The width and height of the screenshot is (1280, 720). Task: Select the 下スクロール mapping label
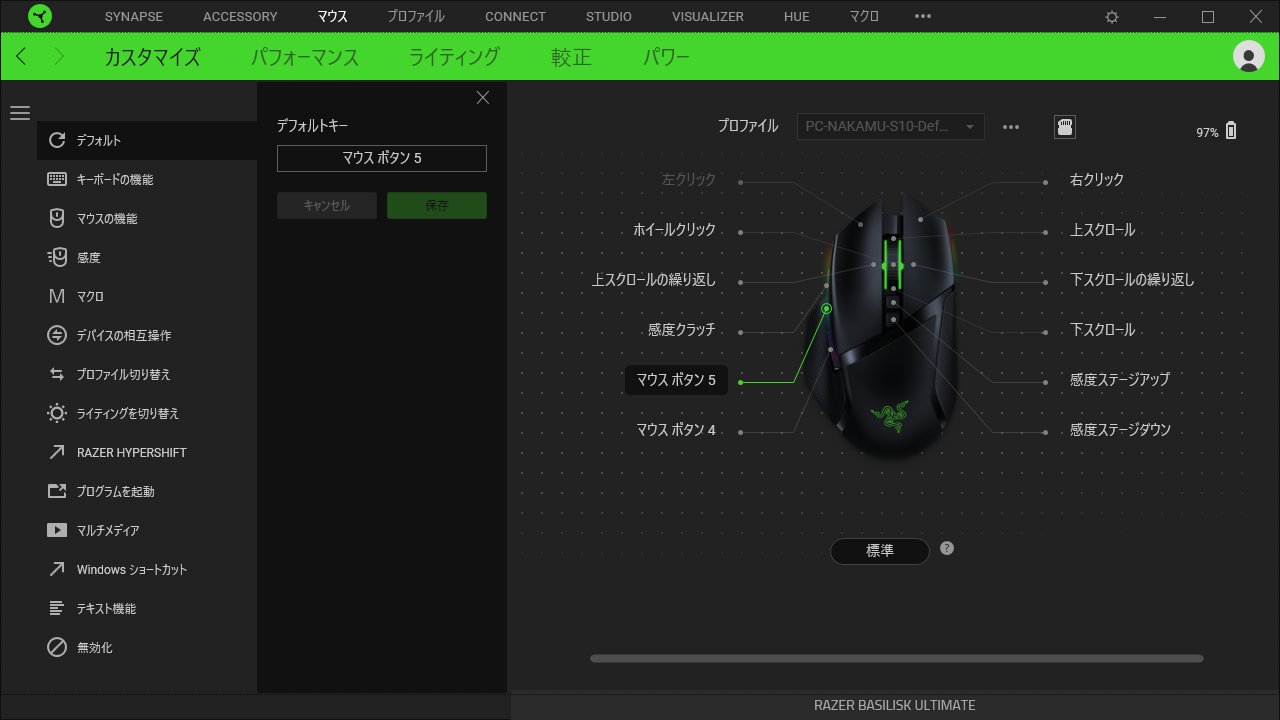[x=1103, y=330]
